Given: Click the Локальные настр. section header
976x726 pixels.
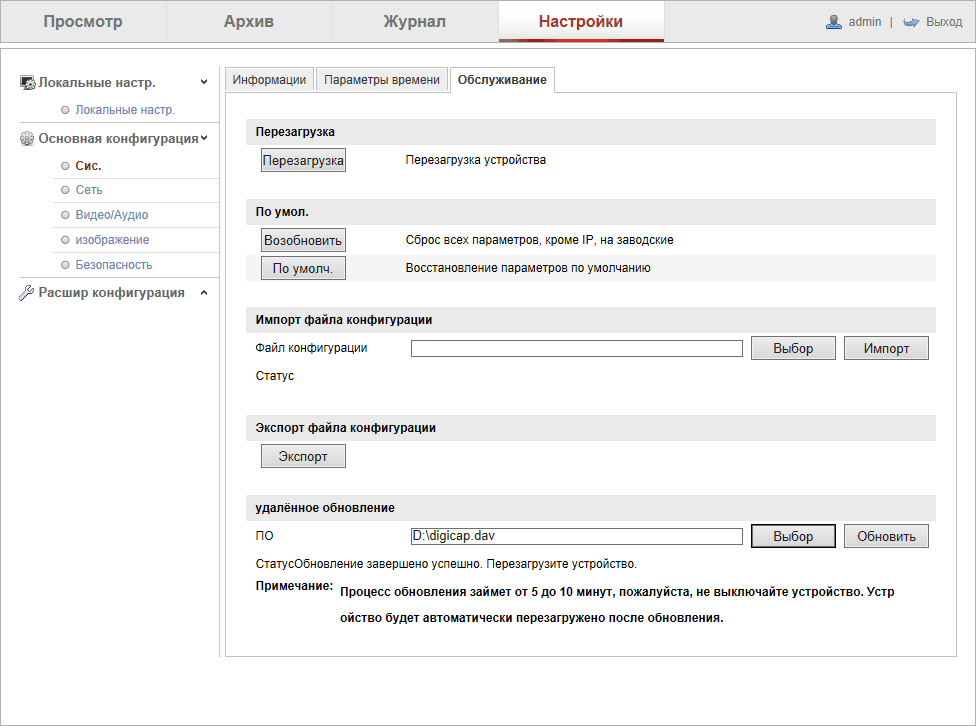Looking at the screenshot, I should pos(97,82).
